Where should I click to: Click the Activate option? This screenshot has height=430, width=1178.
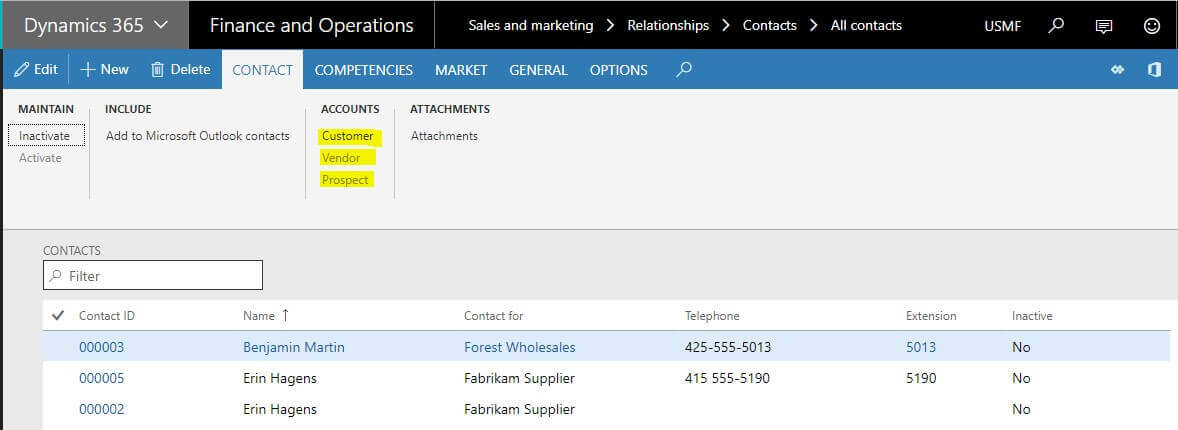[41, 158]
